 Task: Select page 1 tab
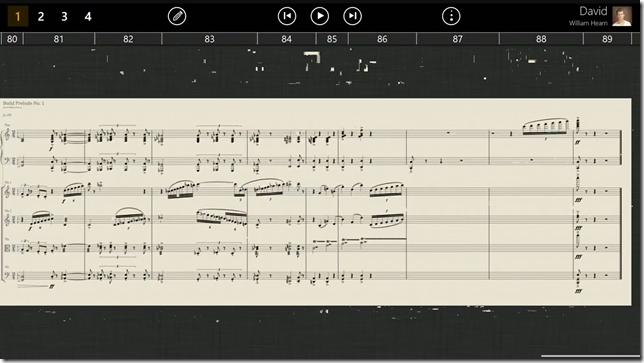point(18,16)
